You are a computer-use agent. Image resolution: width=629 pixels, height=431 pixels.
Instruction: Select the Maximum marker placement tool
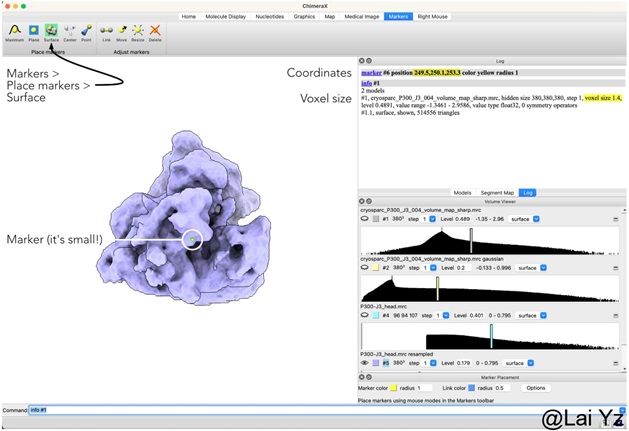14,33
